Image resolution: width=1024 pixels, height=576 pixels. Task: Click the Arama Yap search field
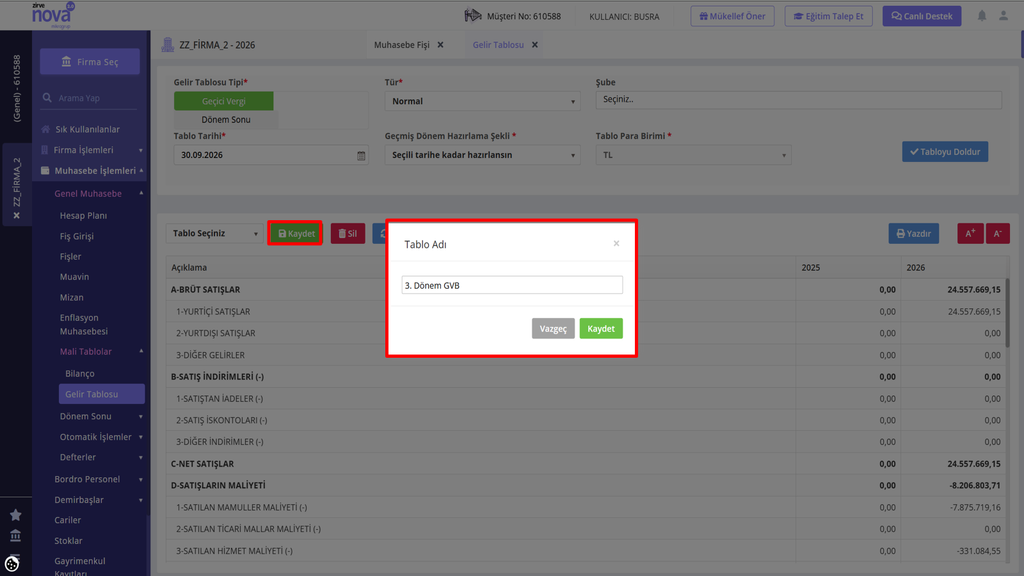point(90,98)
